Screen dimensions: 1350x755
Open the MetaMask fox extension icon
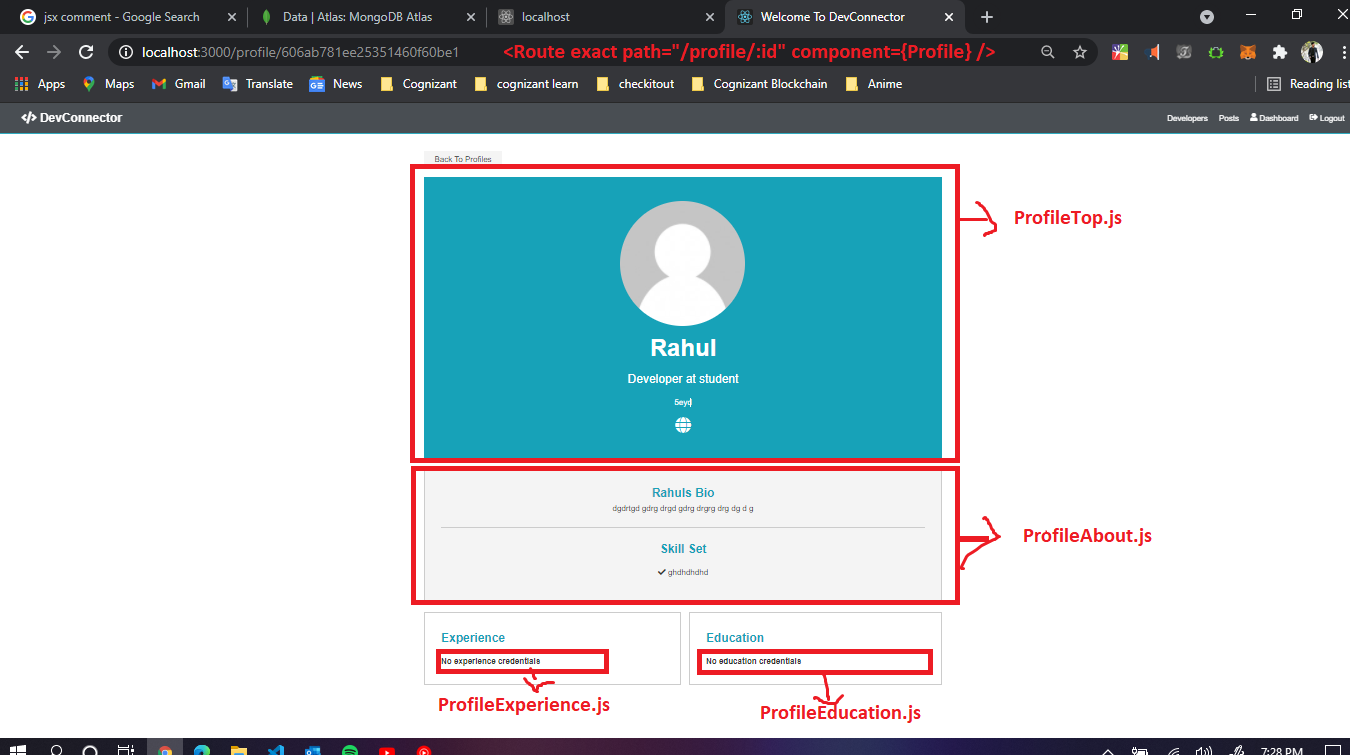[1249, 51]
